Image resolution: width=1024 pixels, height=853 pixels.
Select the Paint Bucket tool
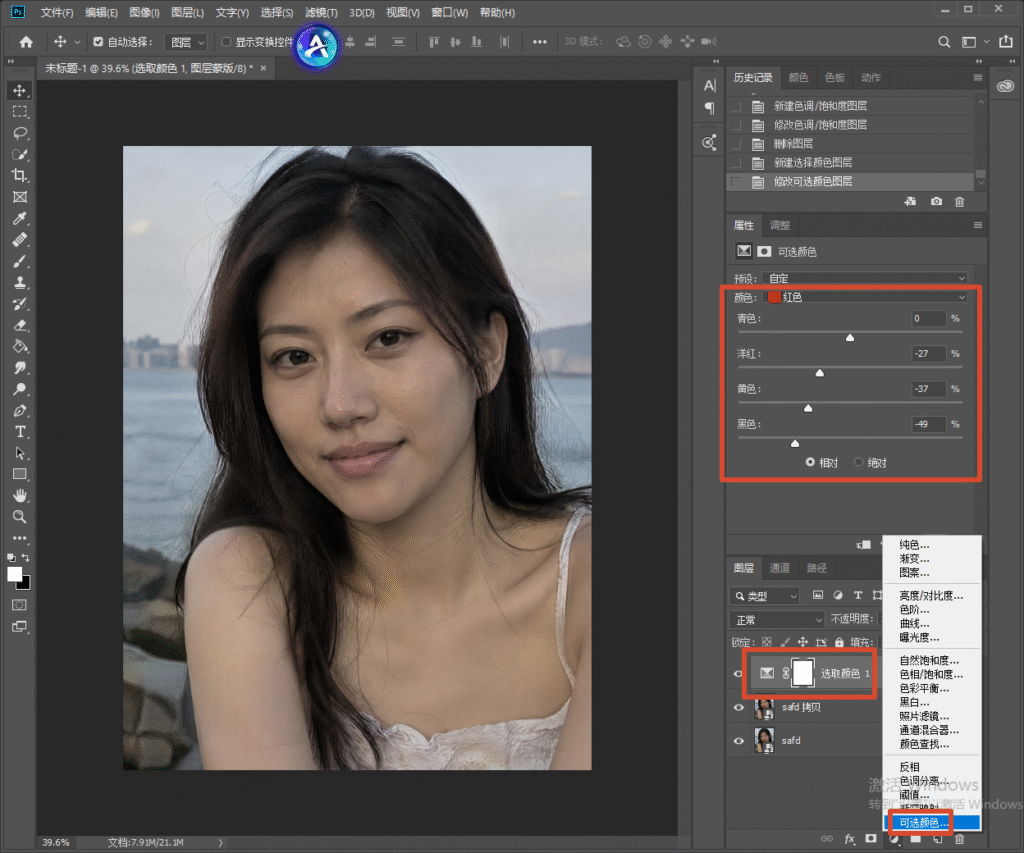(20, 347)
